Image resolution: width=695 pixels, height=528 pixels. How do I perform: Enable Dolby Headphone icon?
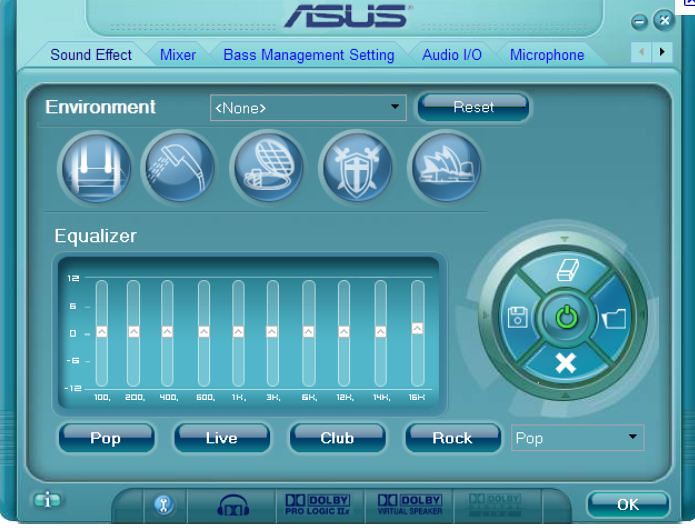point(233,505)
